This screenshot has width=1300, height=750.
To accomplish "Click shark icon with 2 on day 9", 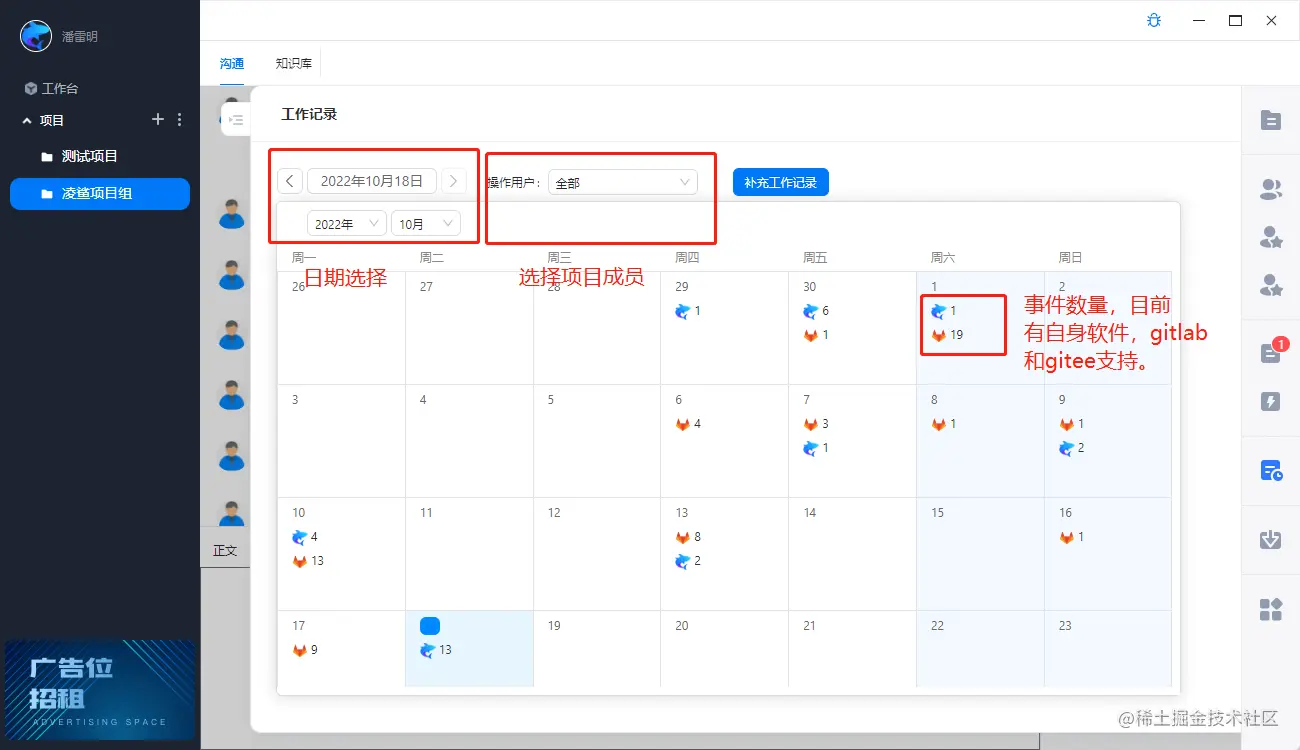I will pyautogui.click(x=1066, y=448).
